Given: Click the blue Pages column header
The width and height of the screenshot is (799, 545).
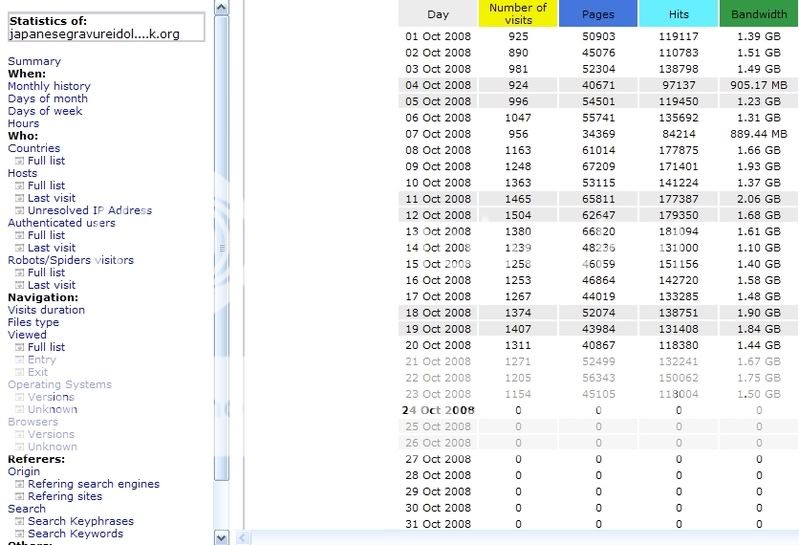Looking at the screenshot, I should pos(598,14).
